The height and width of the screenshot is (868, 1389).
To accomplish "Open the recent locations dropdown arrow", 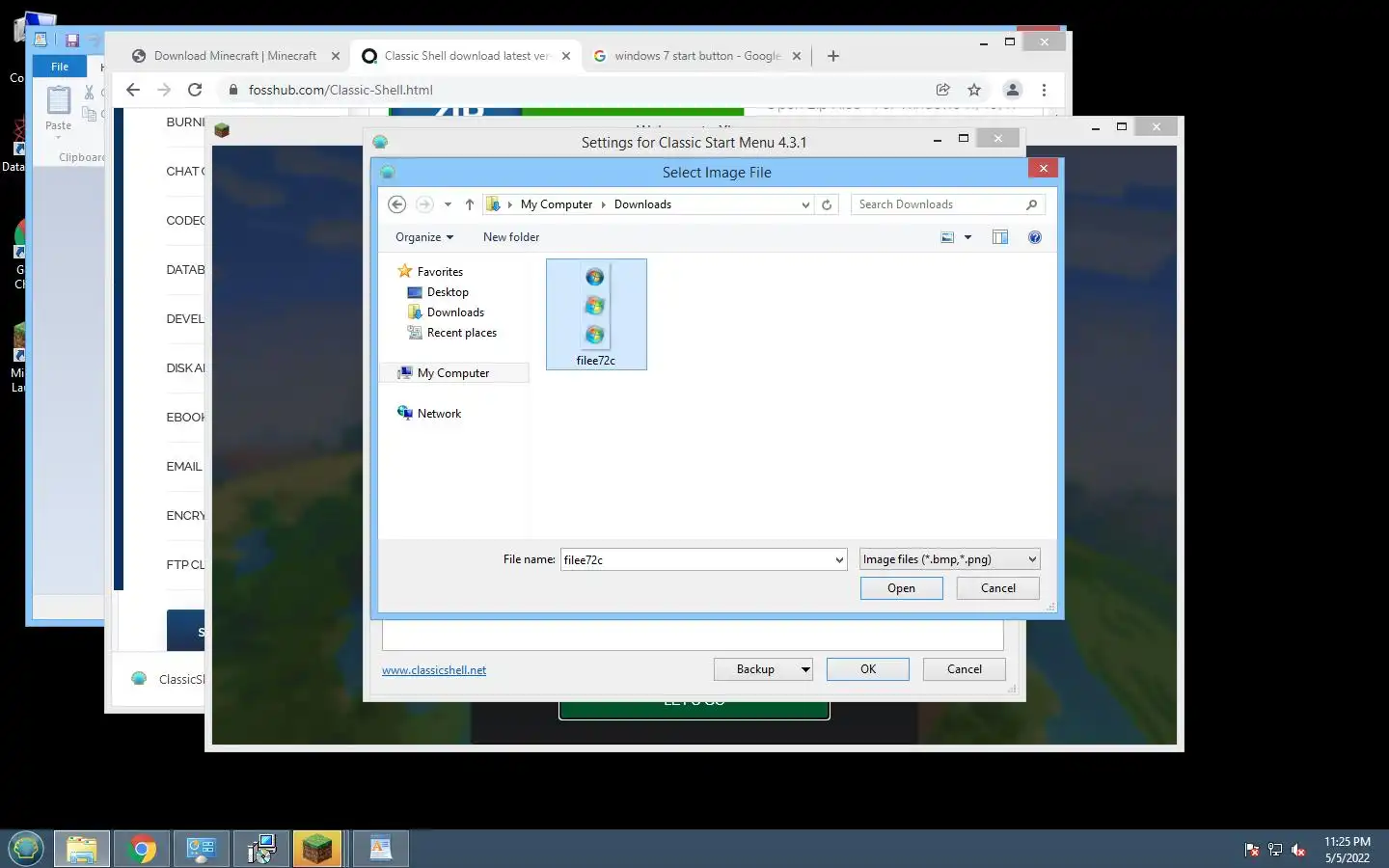I will (448, 204).
